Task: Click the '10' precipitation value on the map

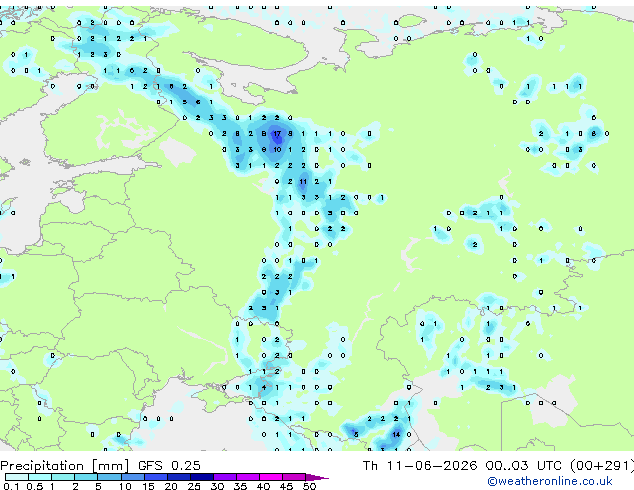Action: tap(277, 150)
